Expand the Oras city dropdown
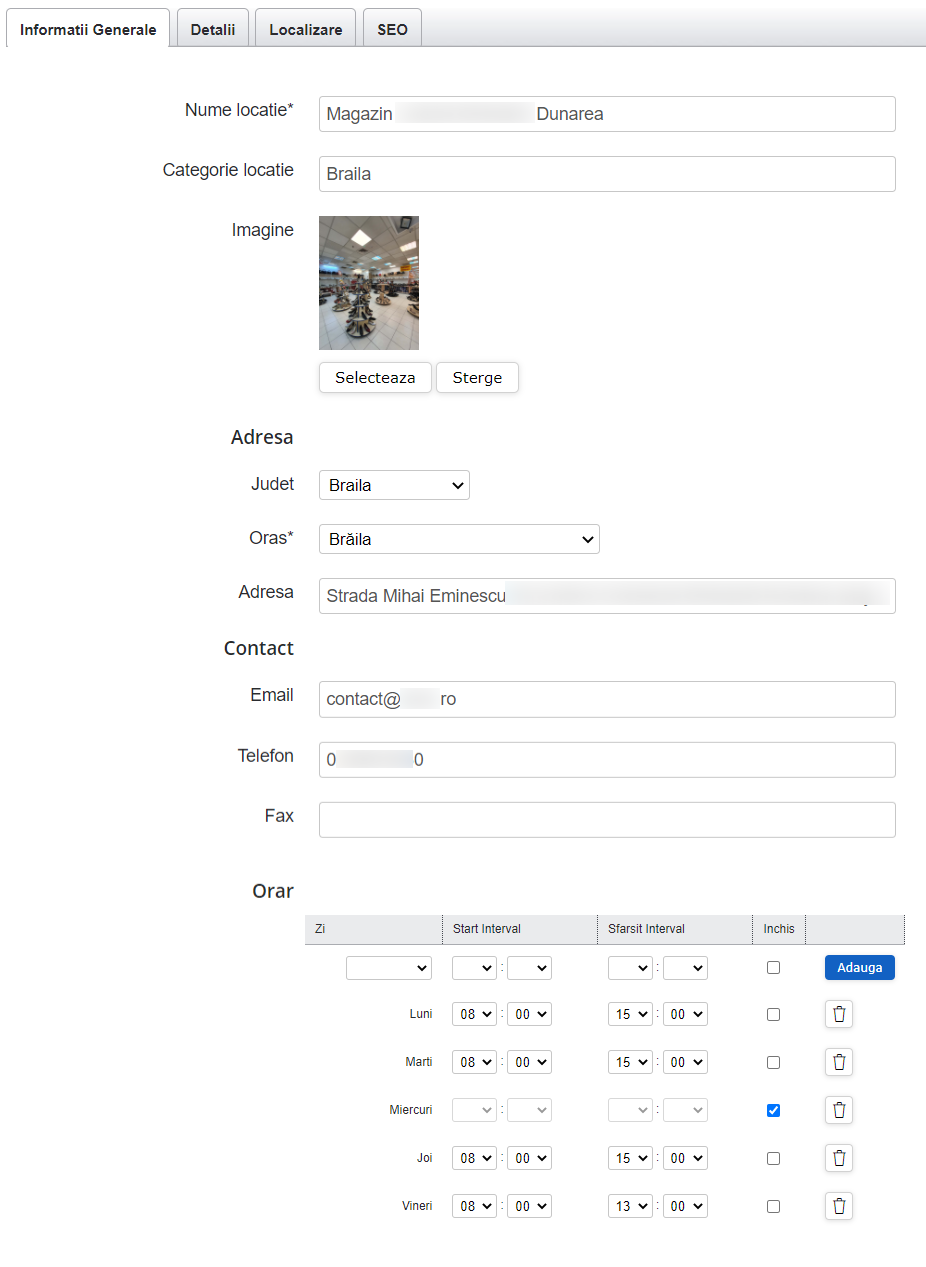This screenshot has height=1267, width=926. 459,540
